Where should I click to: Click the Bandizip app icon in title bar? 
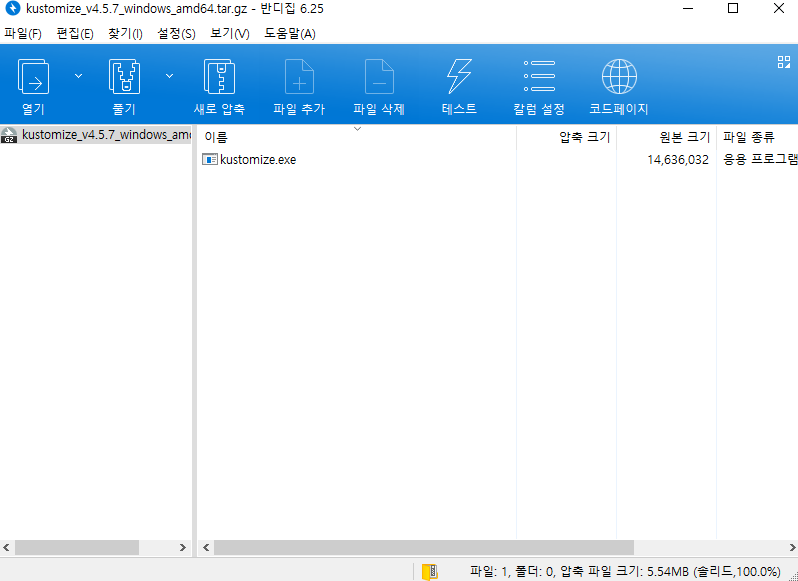click(x=12, y=9)
